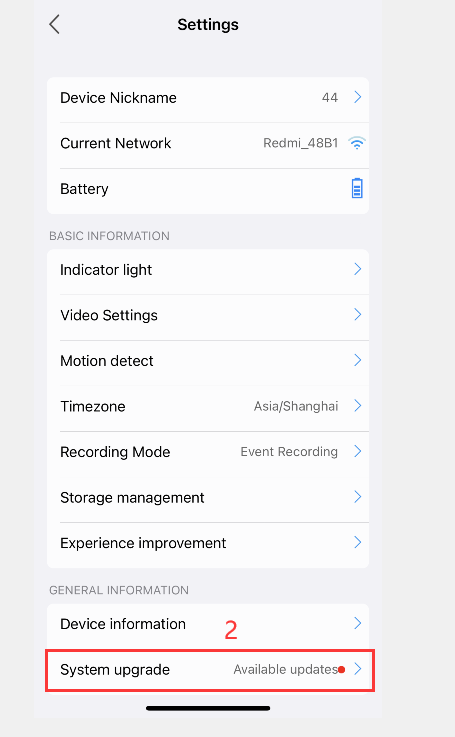Go back using the top-left arrow
The image size is (455, 737).
click(55, 24)
